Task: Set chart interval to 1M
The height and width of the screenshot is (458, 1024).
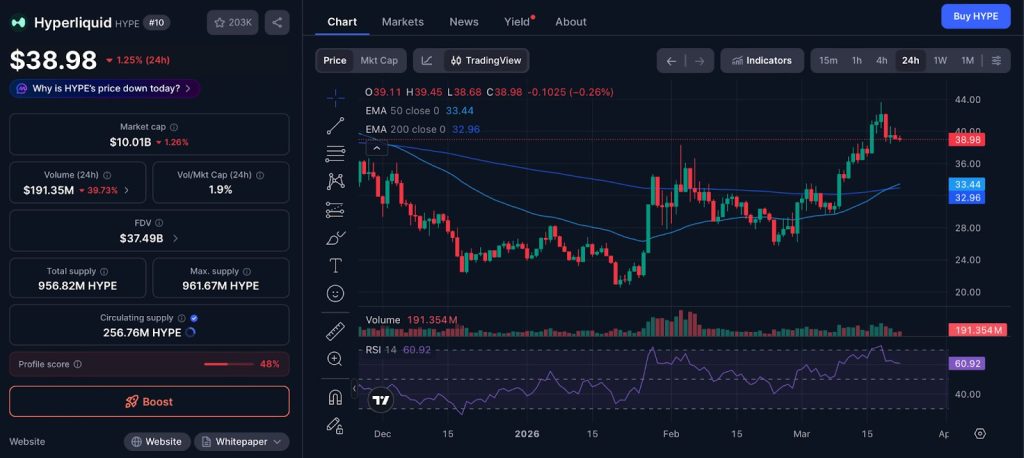Action: [x=968, y=61]
